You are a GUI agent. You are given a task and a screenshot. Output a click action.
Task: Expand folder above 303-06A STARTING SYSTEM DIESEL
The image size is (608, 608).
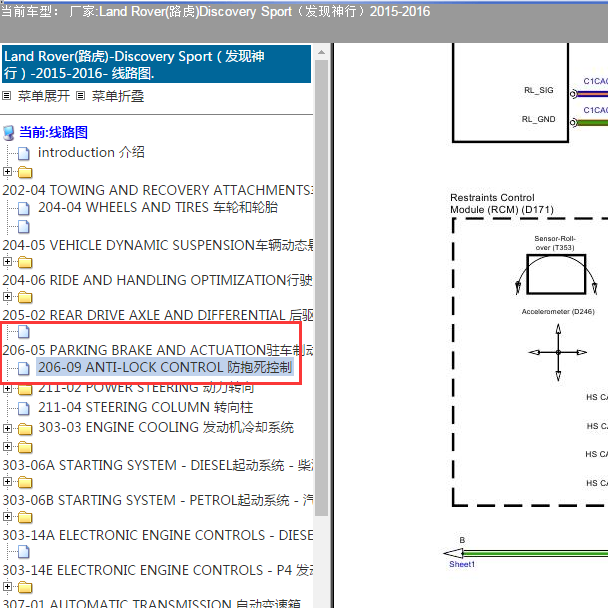(7, 446)
